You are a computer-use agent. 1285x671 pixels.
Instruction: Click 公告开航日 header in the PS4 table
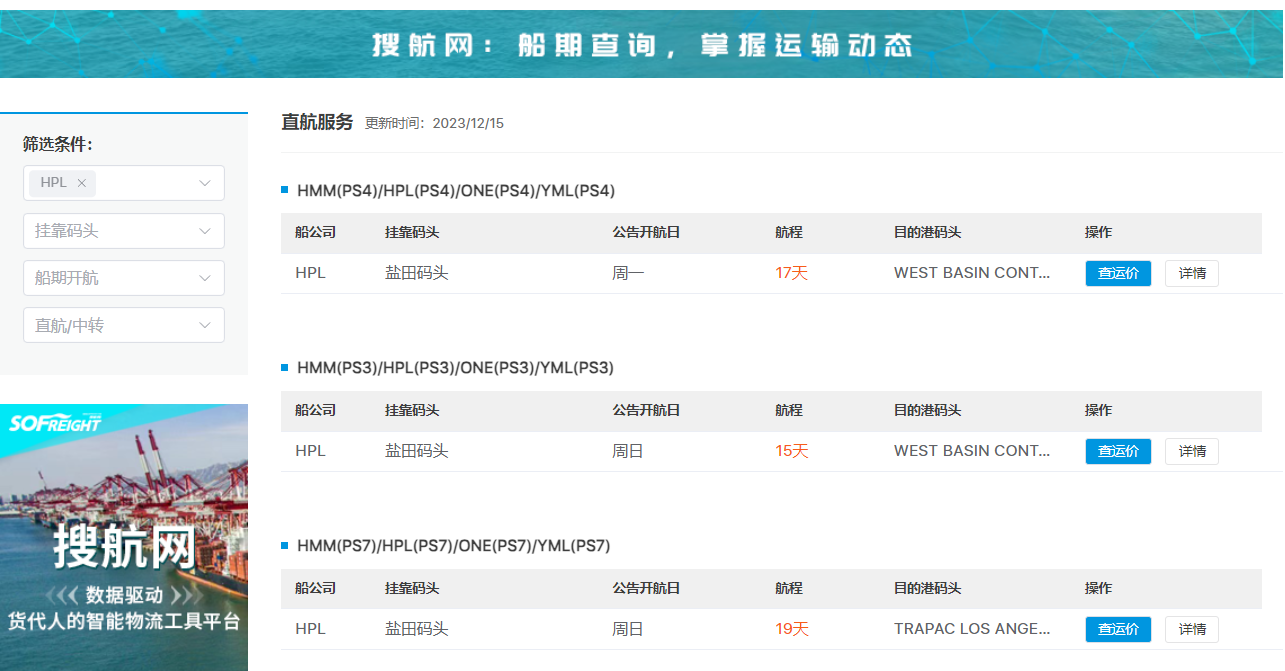[646, 232]
